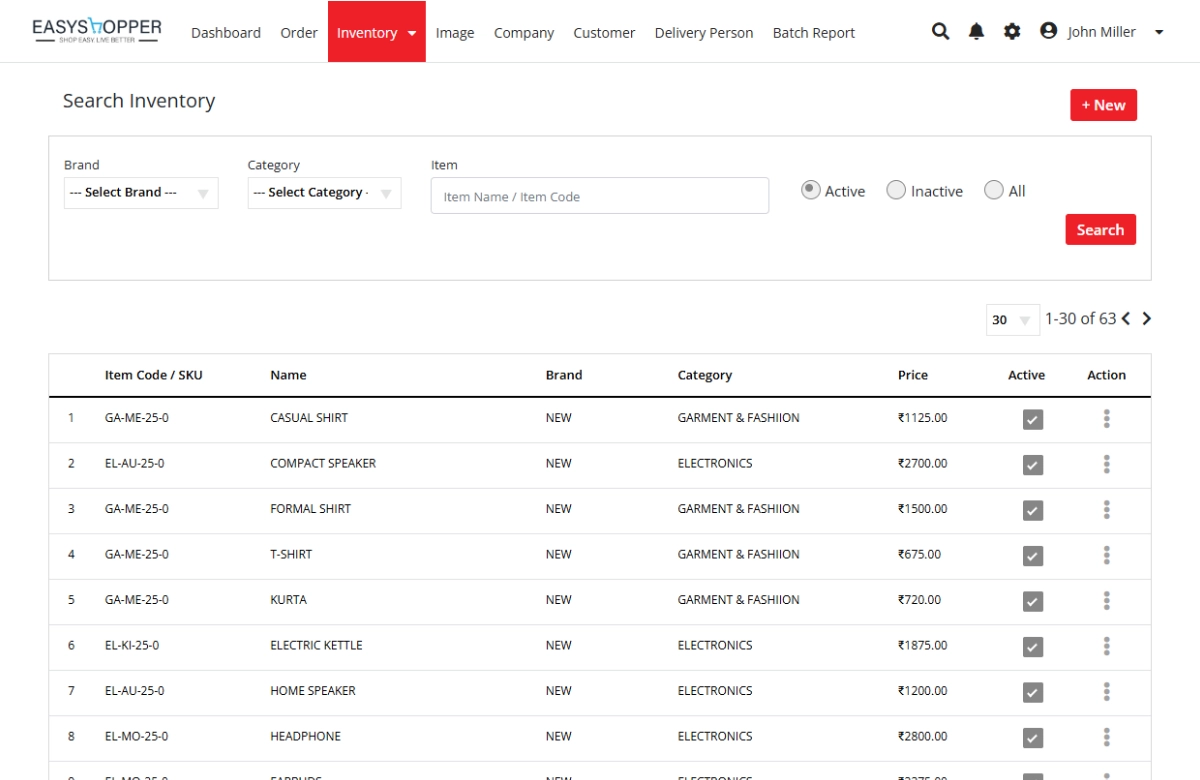Select the Inactive radio button
Screen dimensions: 1200x780
tap(896, 190)
